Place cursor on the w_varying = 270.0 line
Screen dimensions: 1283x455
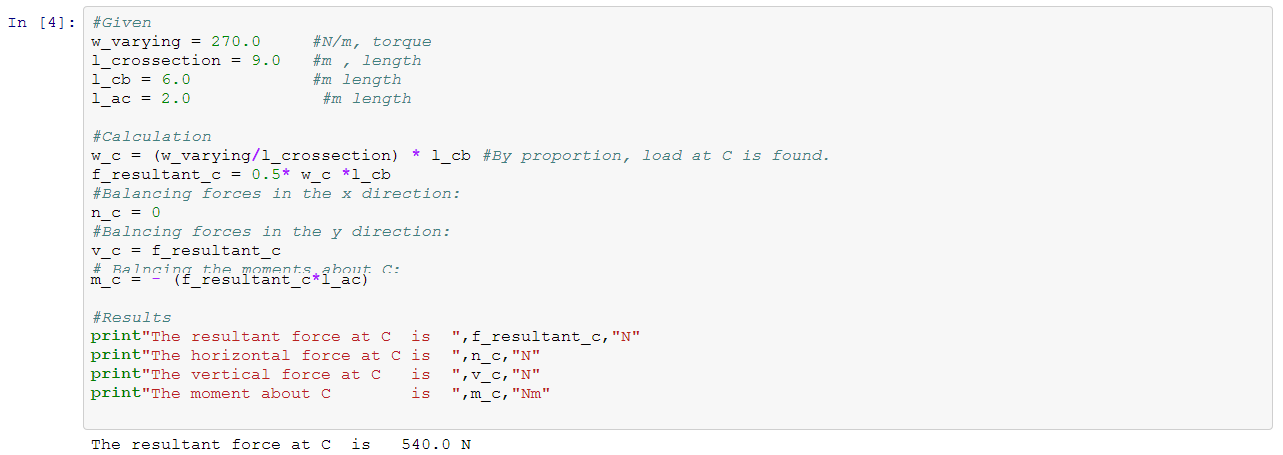coord(175,42)
